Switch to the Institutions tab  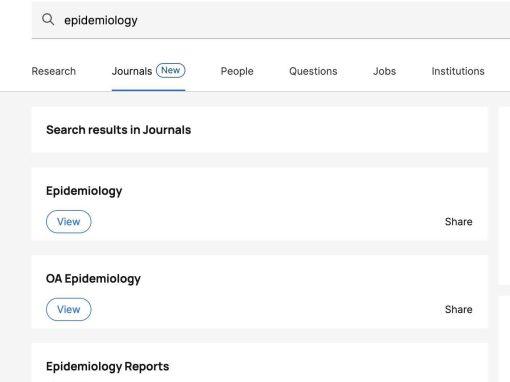pyautogui.click(x=458, y=71)
